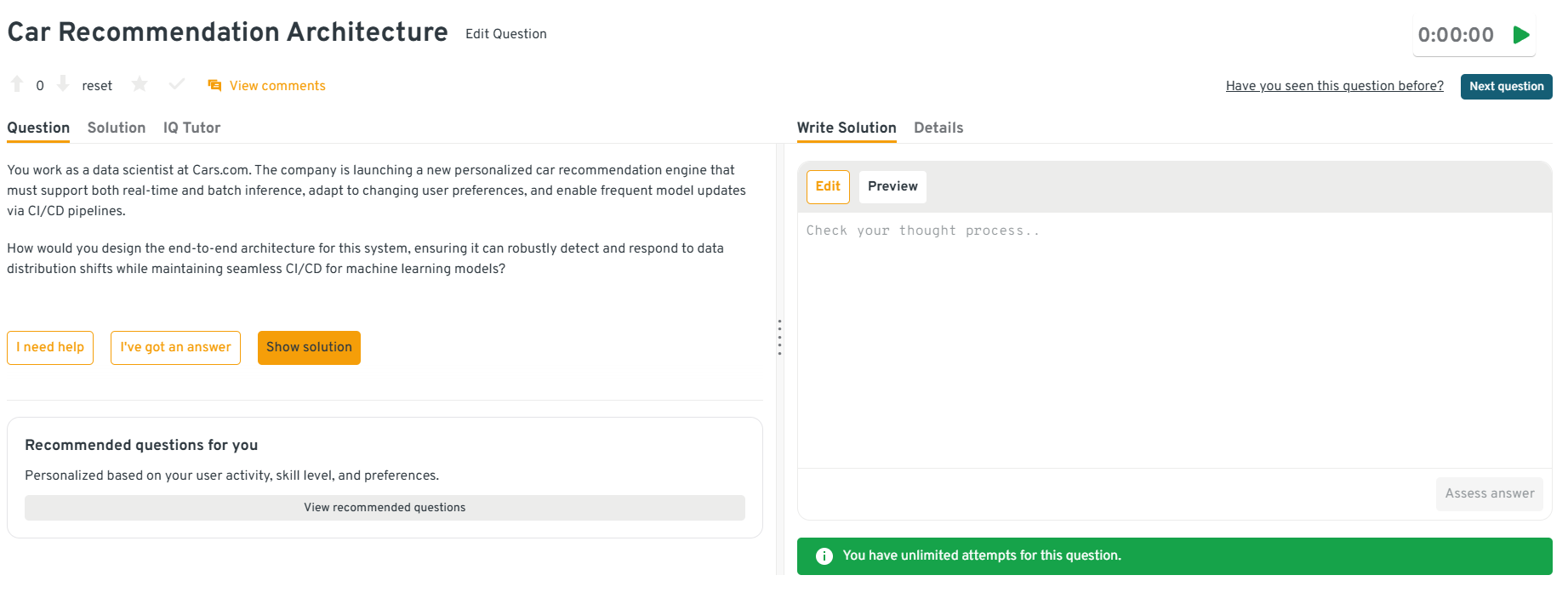This screenshot has height=598, width=1568.
Task: Switch to the Solution tab
Action: 117,128
